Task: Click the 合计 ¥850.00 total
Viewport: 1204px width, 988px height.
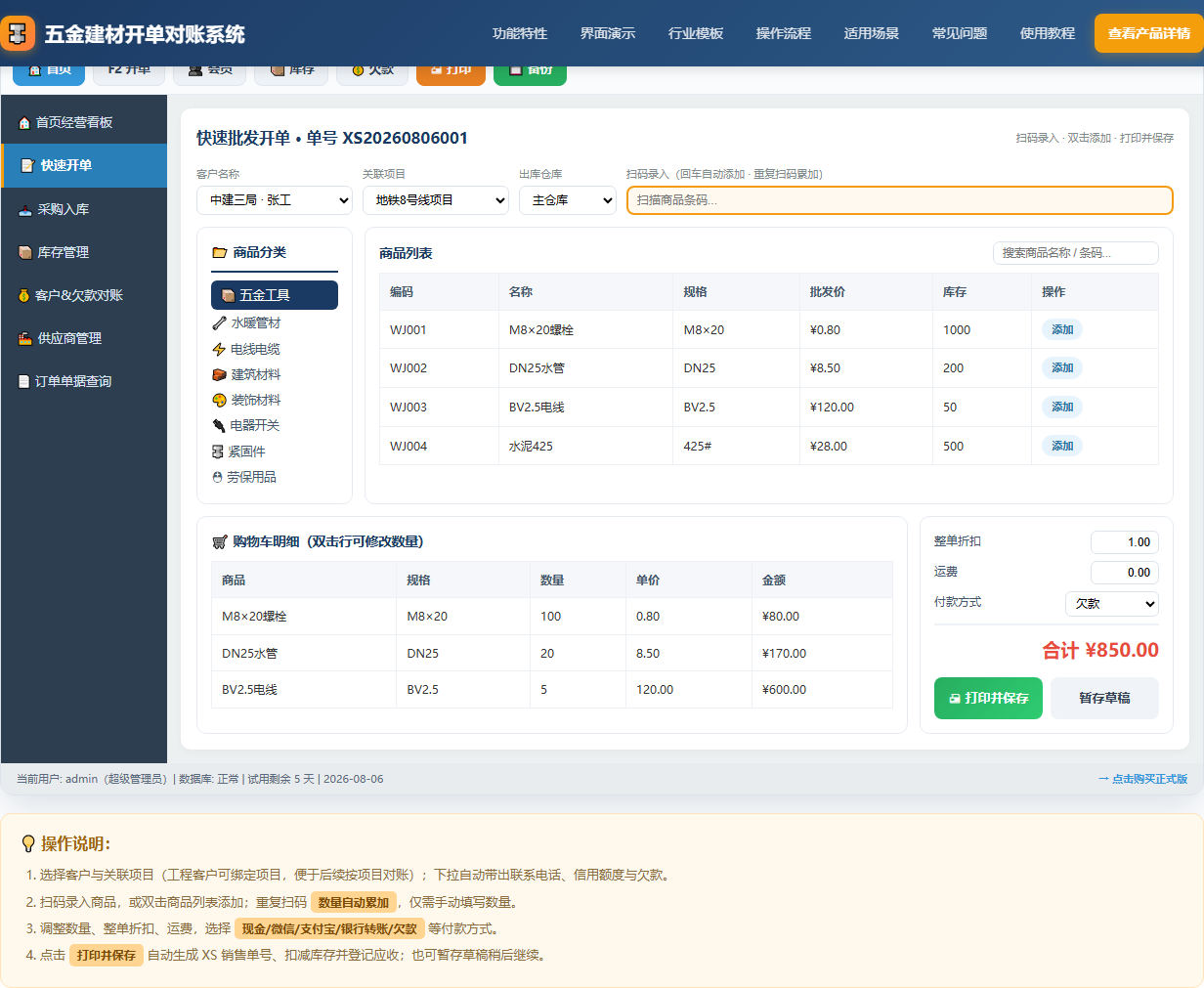Action: click(x=1100, y=651)
